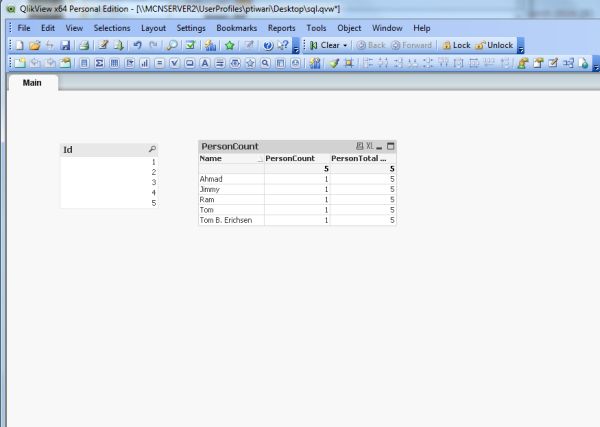Image resolution: width=600 pixels, height=427 pixels.
Task: Open the Tools menu
Action: click(316, 28)
